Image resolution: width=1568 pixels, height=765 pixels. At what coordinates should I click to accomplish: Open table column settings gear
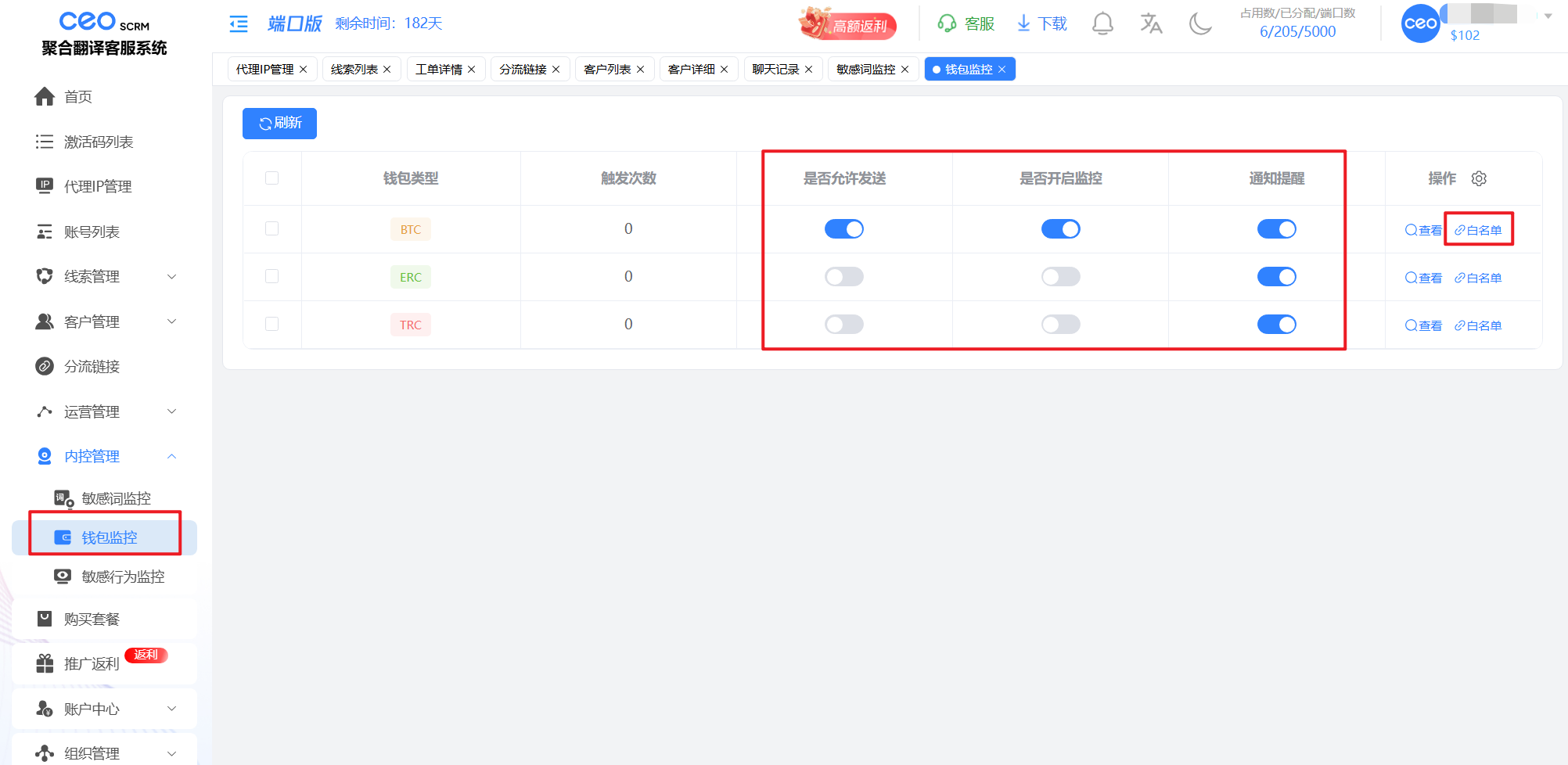[1479, 178]
